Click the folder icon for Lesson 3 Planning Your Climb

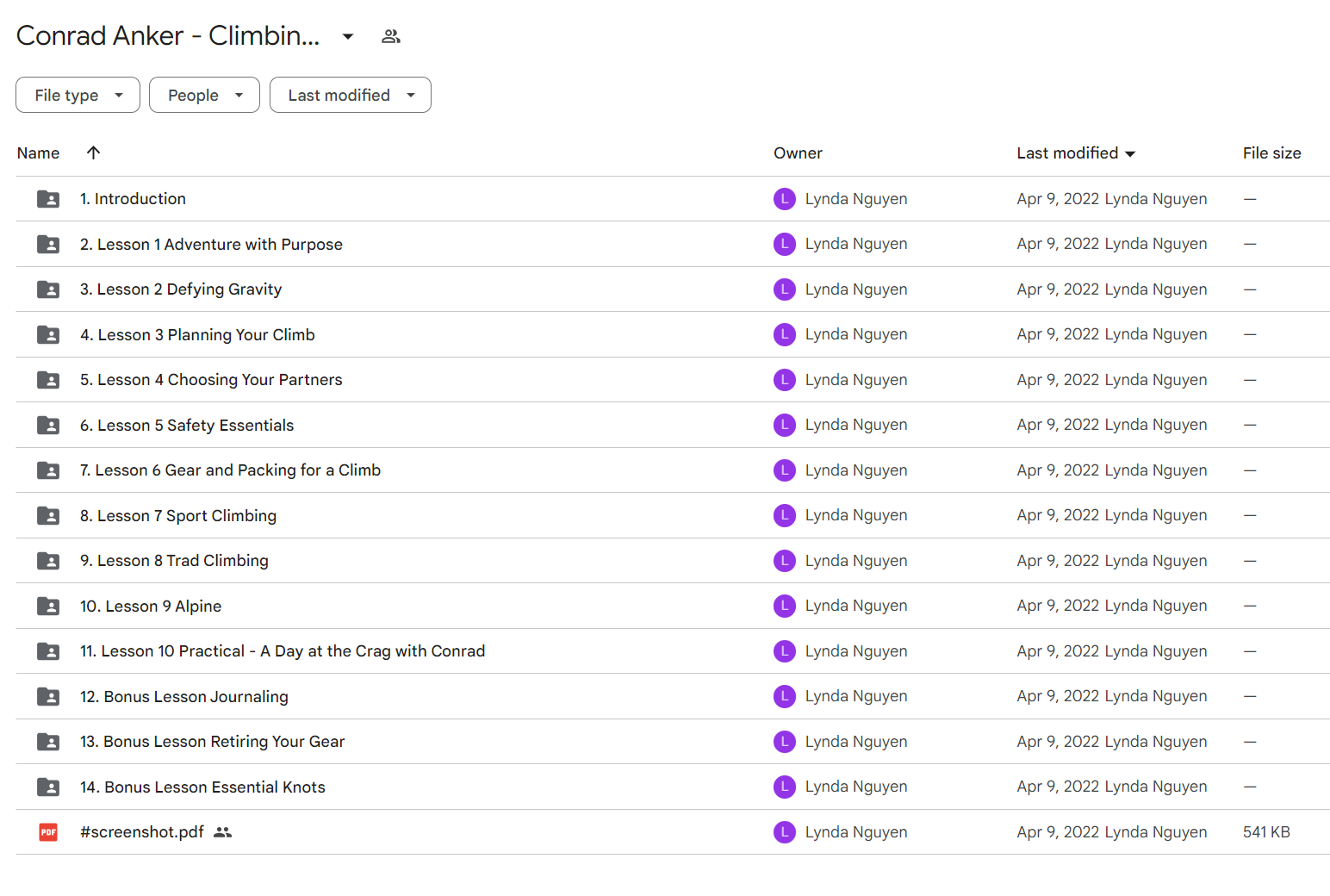pos(48,335)
